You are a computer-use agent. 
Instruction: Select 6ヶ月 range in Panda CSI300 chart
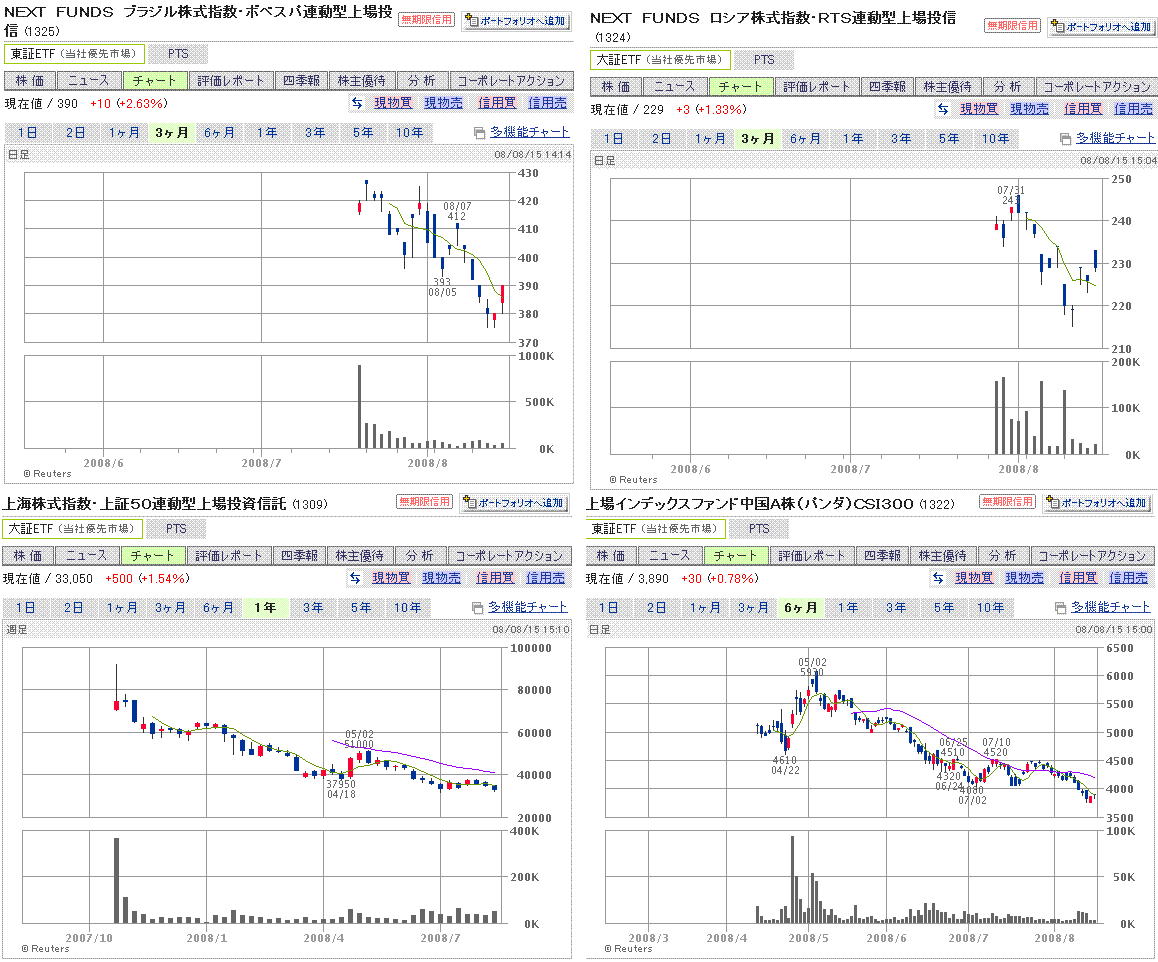coord(800,608)
